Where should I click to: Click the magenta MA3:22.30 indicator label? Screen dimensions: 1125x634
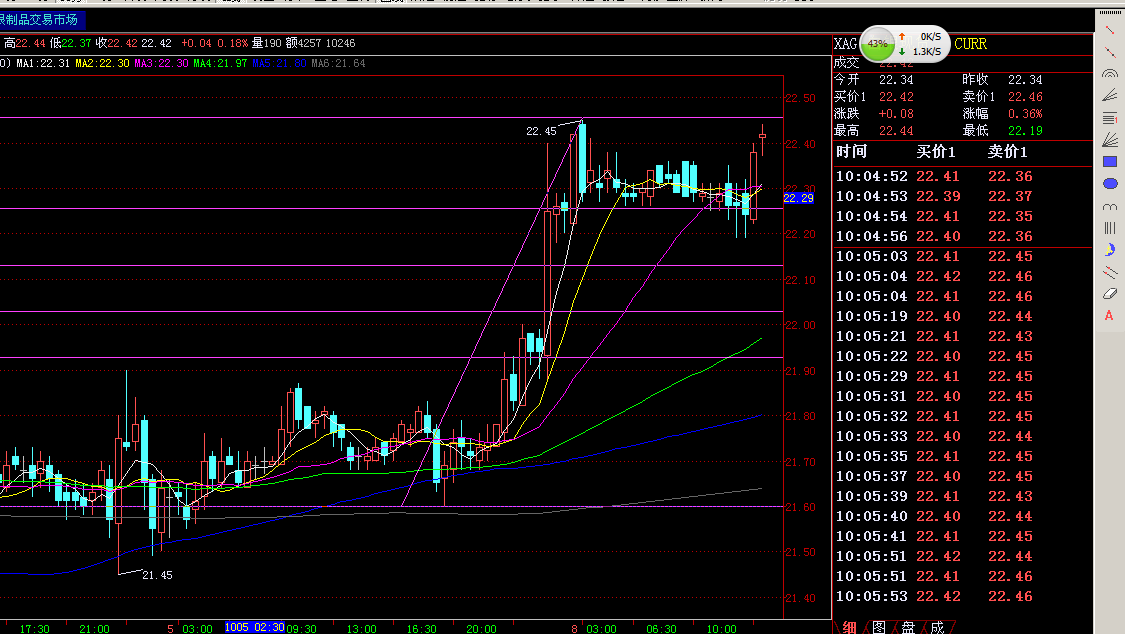(x=161, y=63)
